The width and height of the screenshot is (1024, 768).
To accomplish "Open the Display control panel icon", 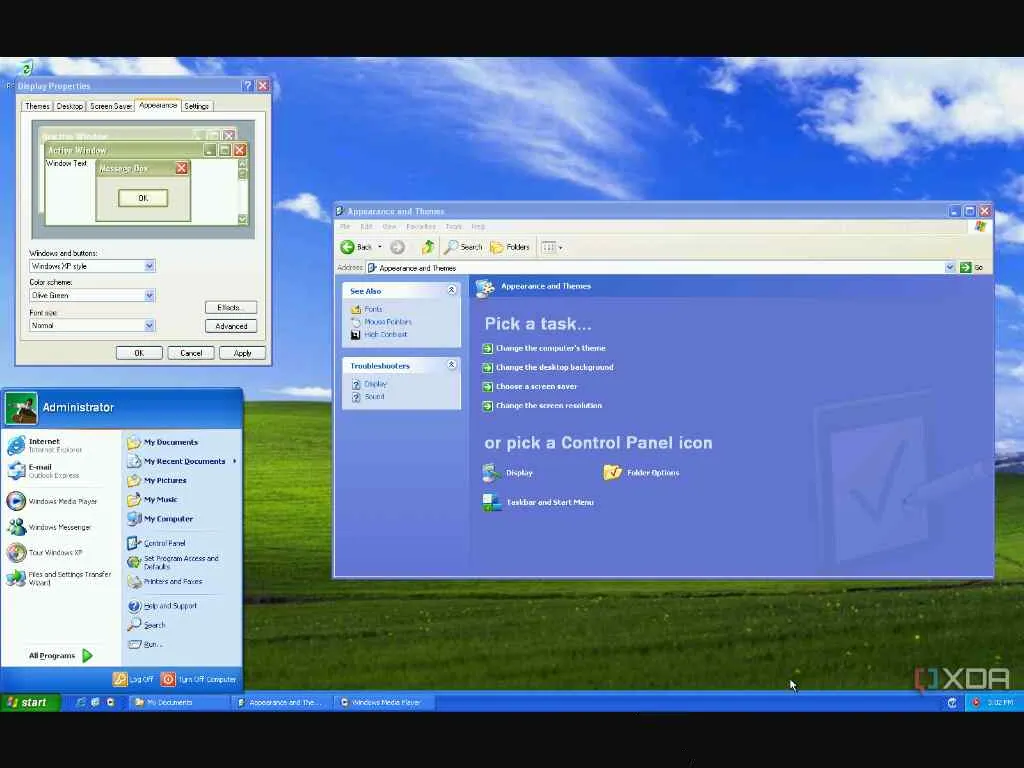I will click(x=507, y=472).
